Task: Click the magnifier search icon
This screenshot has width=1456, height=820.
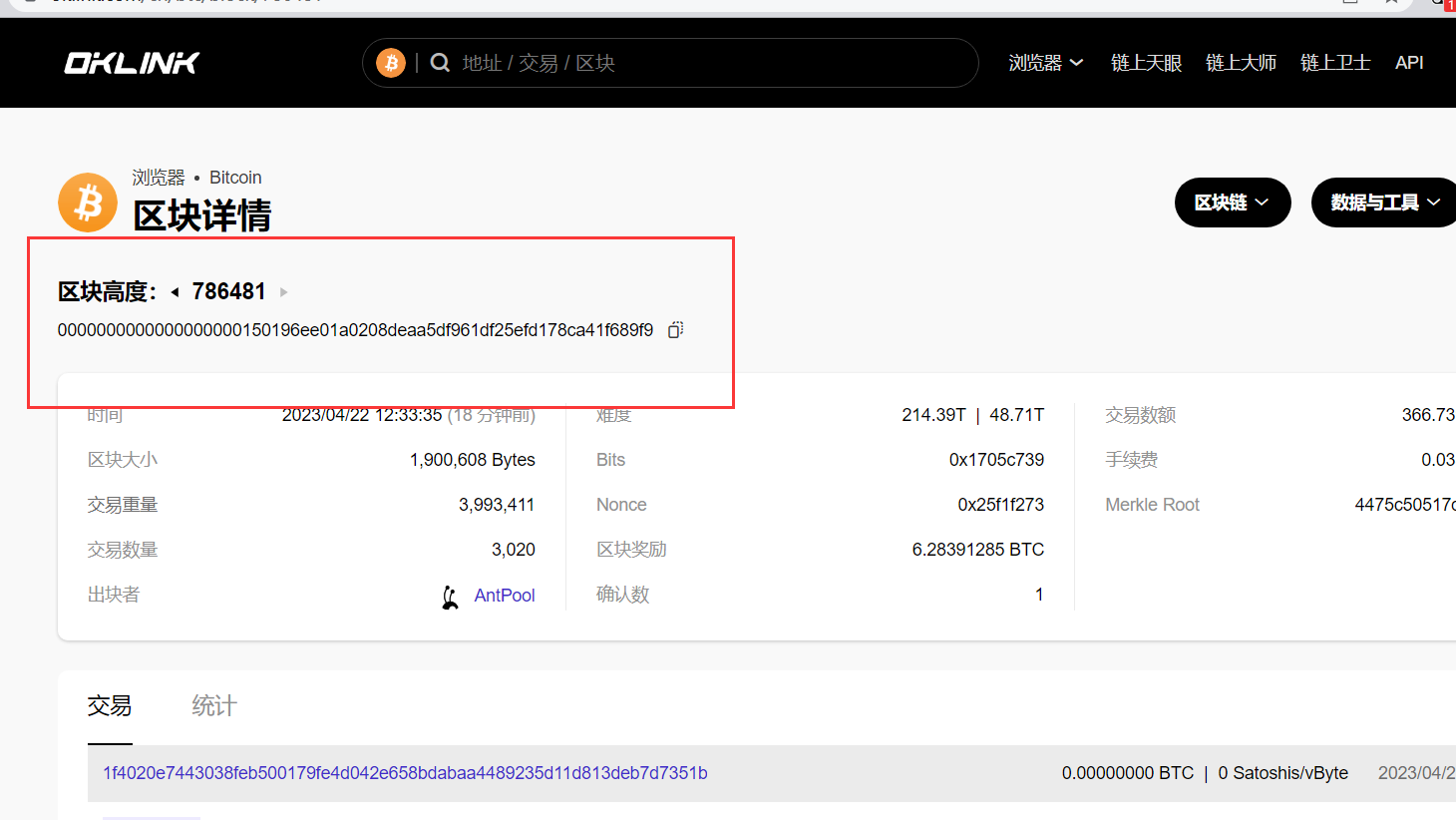Action: [x=440, y=63]
